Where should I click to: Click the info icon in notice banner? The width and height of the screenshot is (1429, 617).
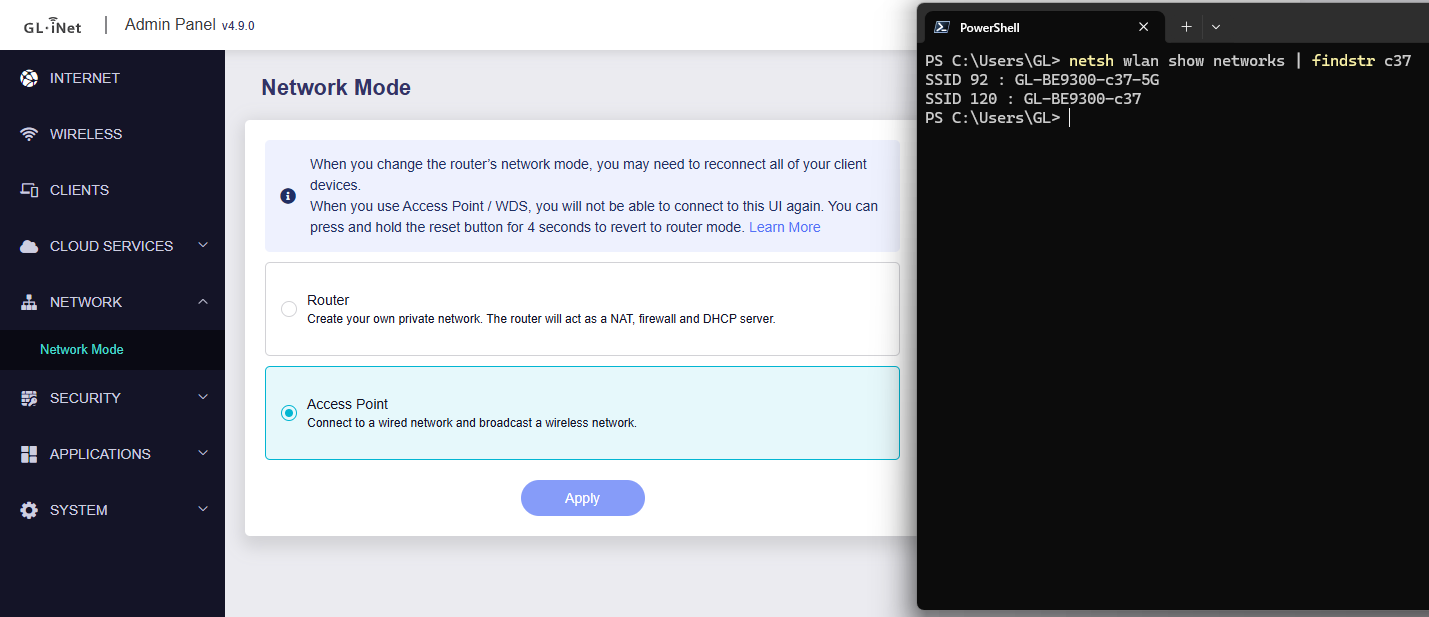(288, 196)
